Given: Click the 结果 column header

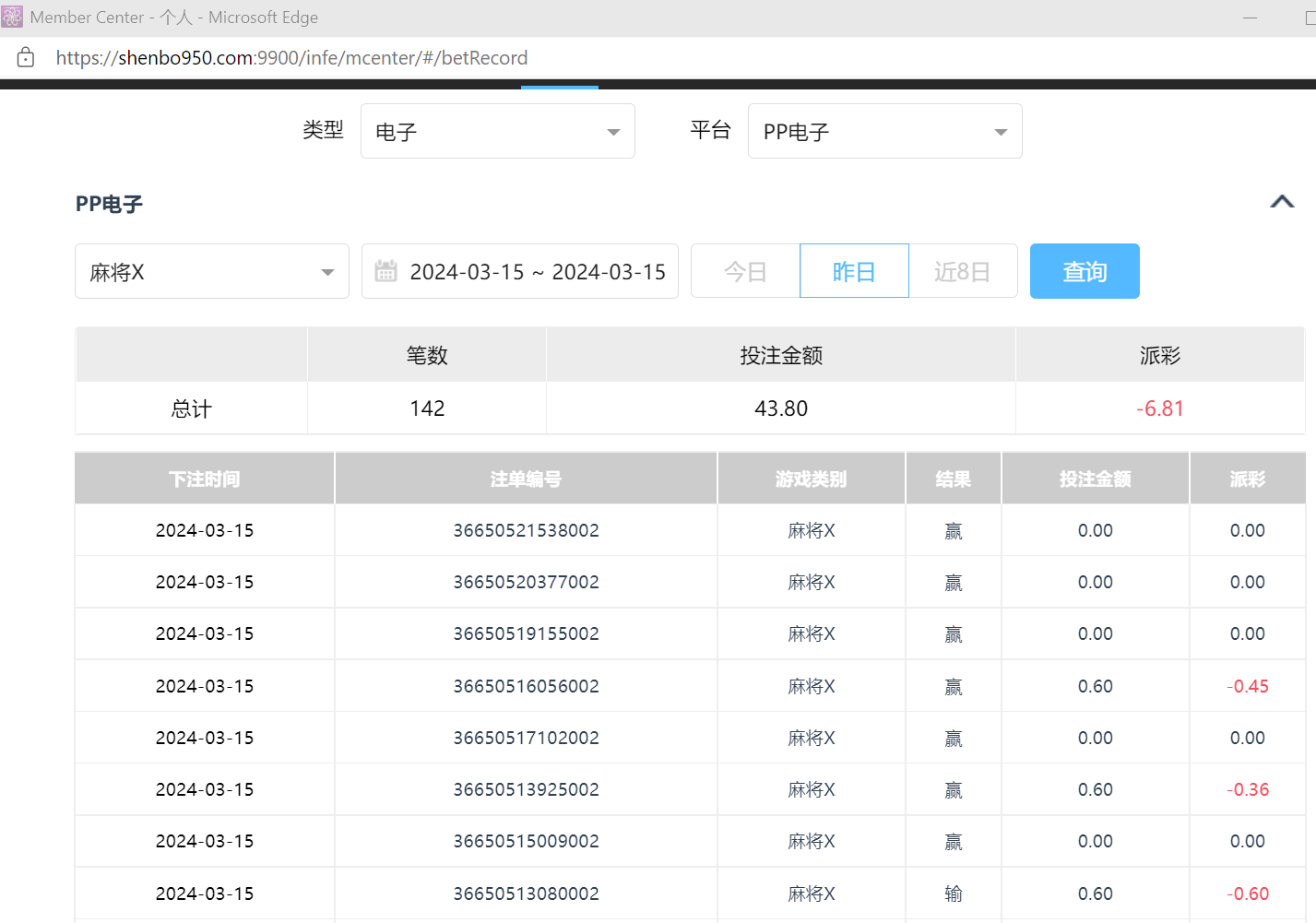Looking at the screenshot, I should pos(954,479).
